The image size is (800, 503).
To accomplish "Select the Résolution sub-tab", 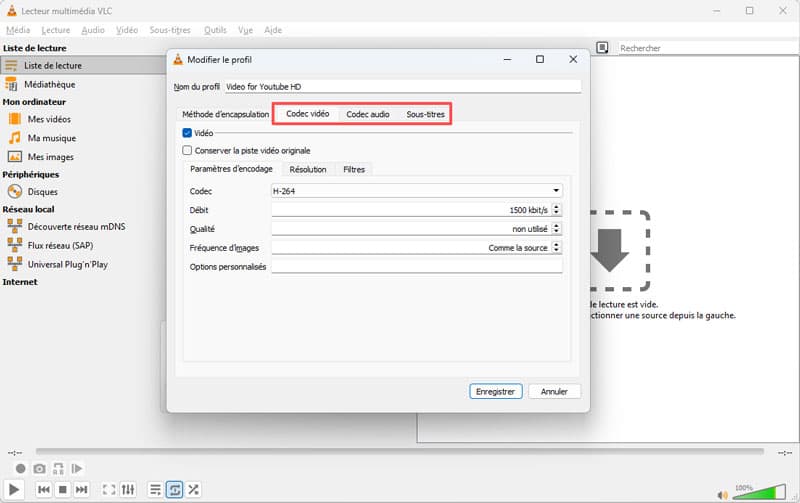I will coord(307,169).
